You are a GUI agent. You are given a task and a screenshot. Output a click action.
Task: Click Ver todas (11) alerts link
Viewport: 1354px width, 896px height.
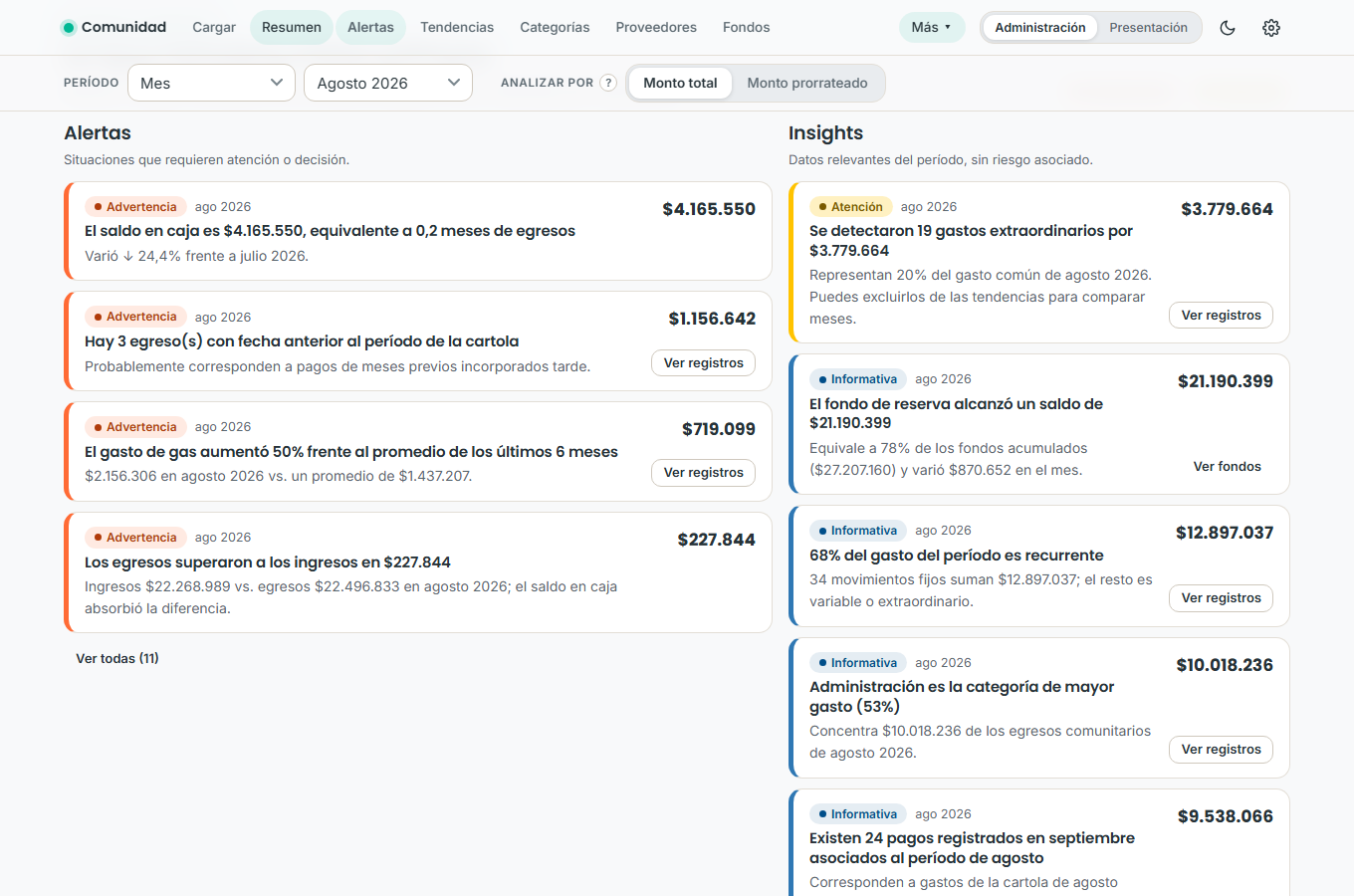click(117, 658)
